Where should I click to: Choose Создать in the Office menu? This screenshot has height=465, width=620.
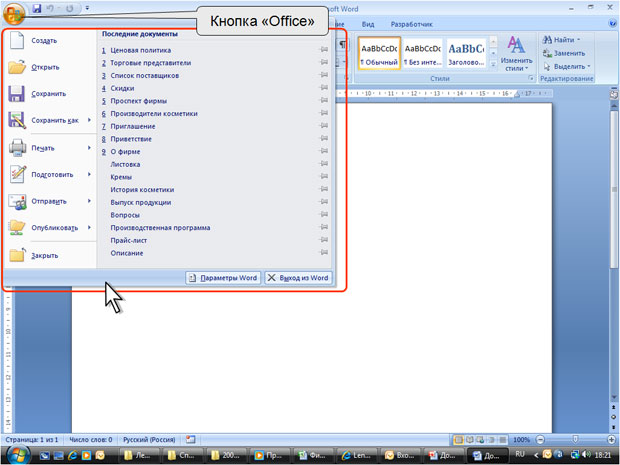coord(51,41)
